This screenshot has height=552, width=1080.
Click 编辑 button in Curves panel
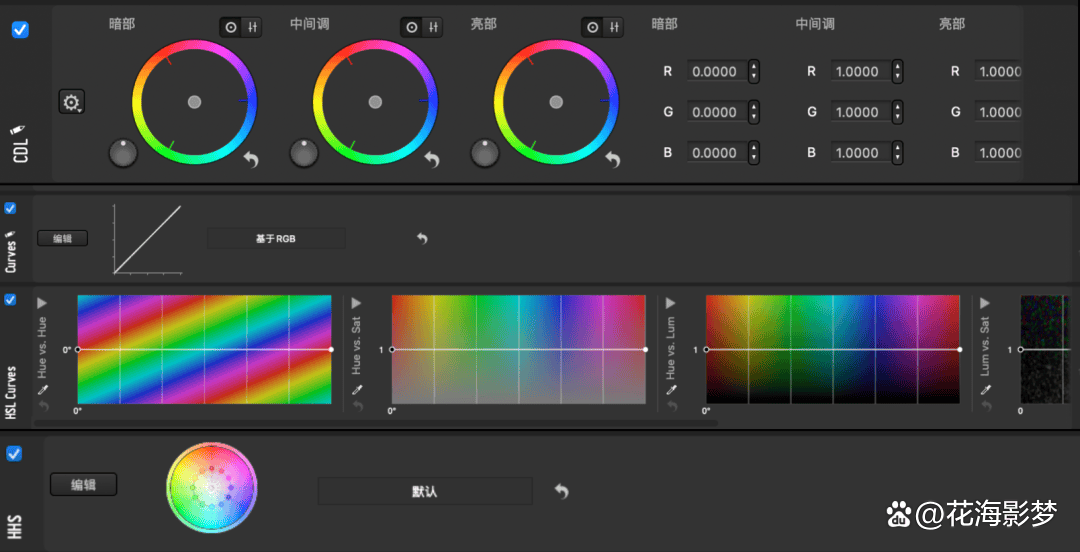(62, 238)
